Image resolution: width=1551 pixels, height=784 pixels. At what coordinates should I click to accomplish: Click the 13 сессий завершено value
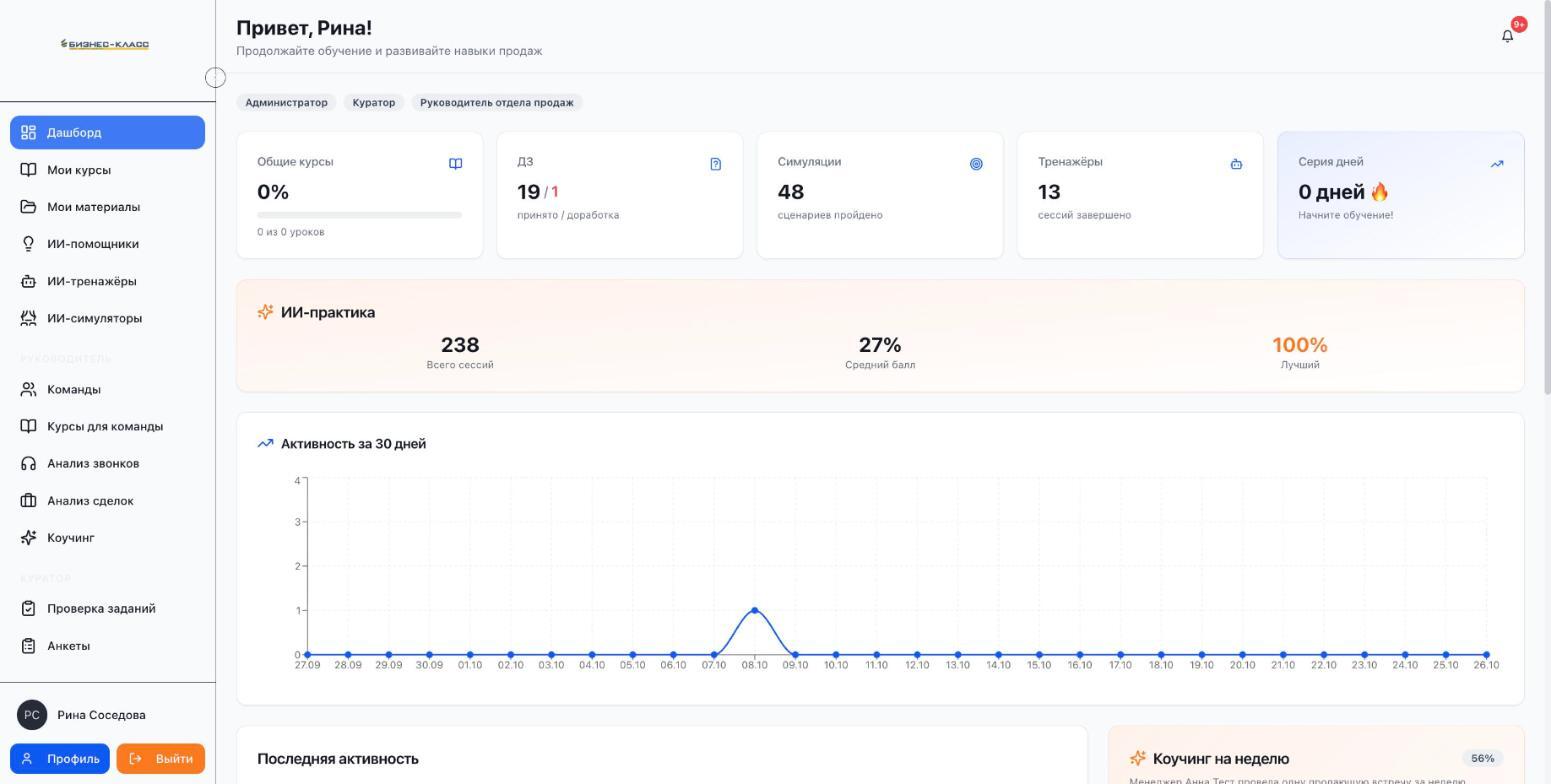point(1049,192)
